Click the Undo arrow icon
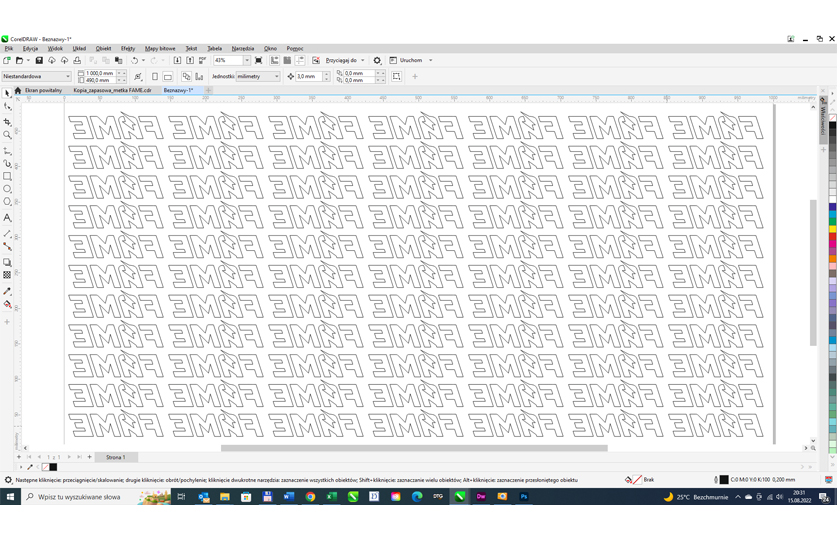The height and width of the screenshot is (540, 840). click(134, 61)
